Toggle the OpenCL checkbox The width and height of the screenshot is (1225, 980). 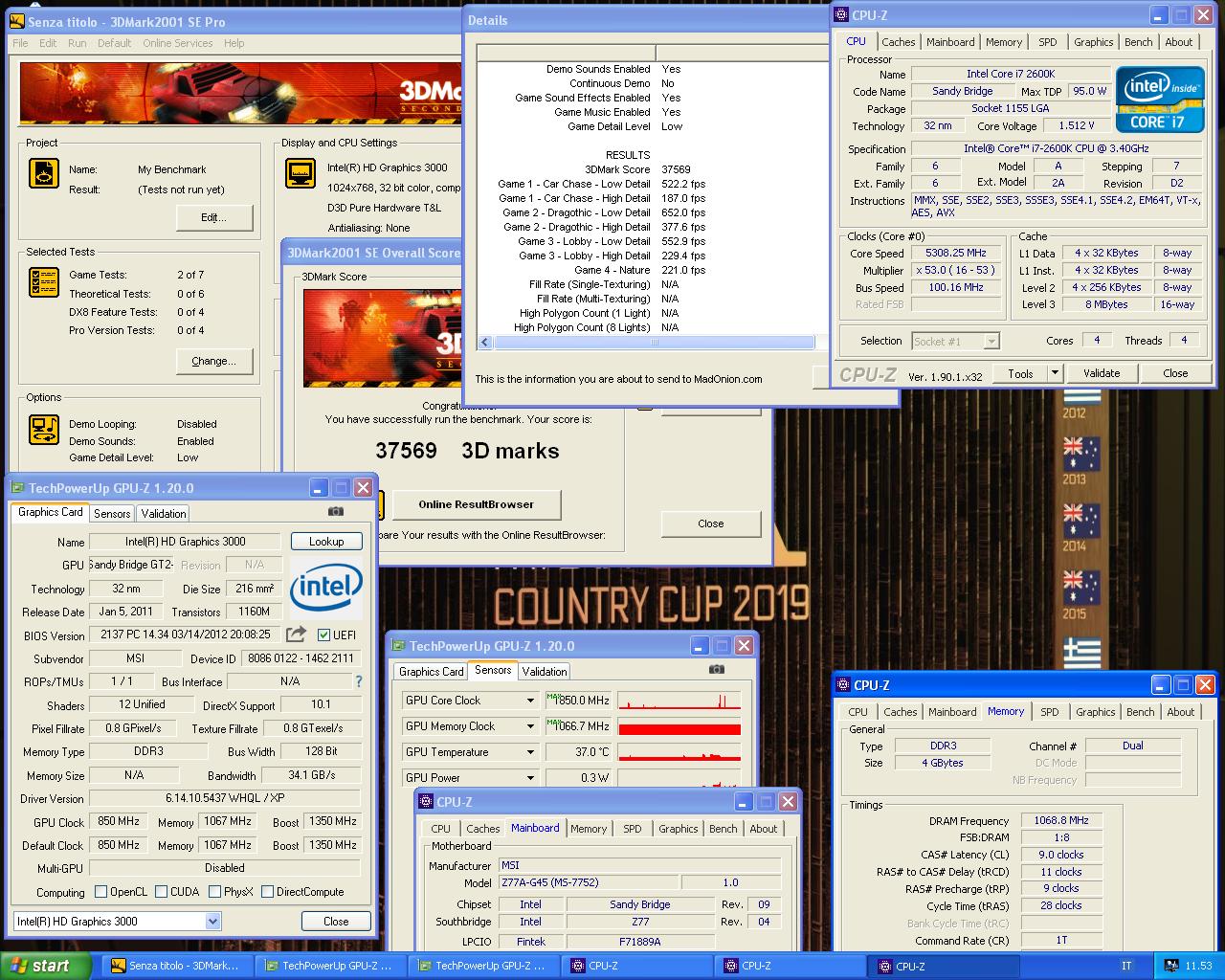[100, 891]
